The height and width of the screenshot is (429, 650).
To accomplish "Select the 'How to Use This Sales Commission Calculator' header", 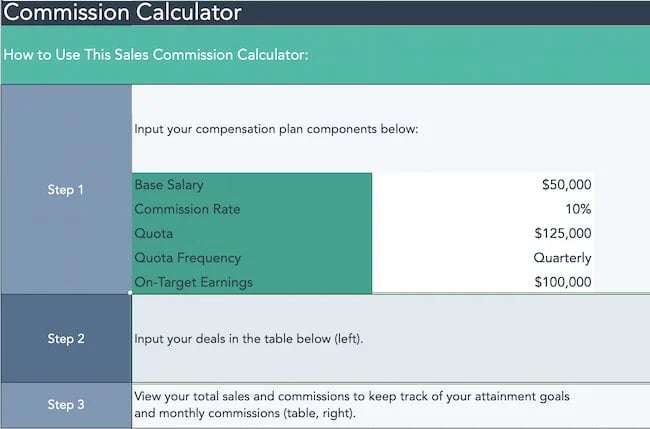I will tap(155, 54).
